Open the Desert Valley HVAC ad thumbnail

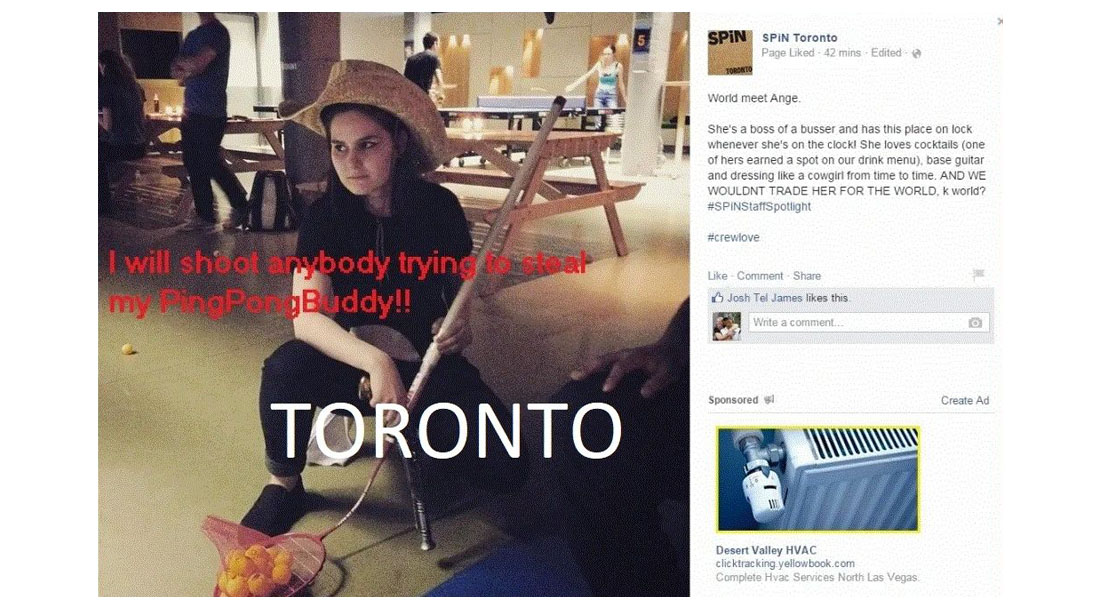[818, 479]
